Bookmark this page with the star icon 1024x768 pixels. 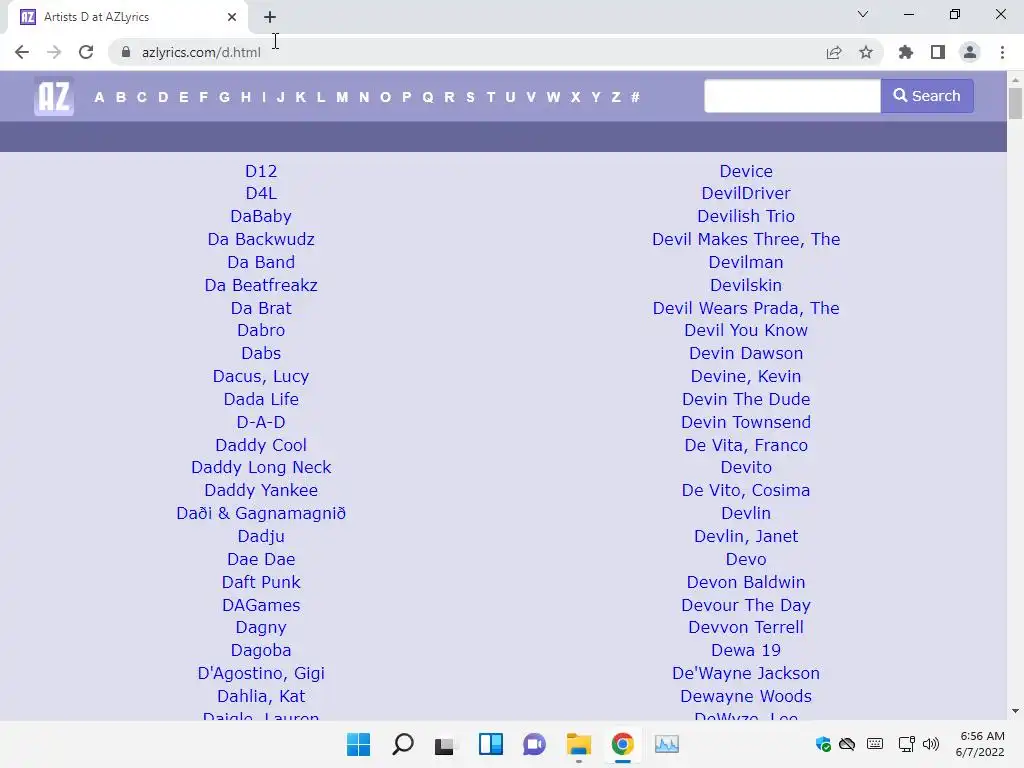tap(866, 52)
